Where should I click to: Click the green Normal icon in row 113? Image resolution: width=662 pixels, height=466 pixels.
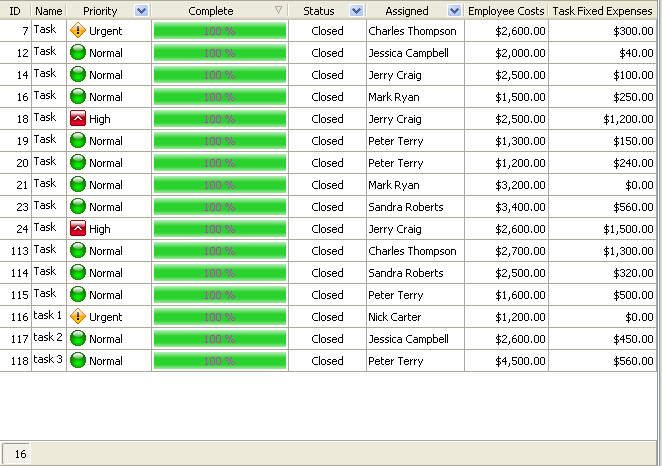[x=78, y=251]
